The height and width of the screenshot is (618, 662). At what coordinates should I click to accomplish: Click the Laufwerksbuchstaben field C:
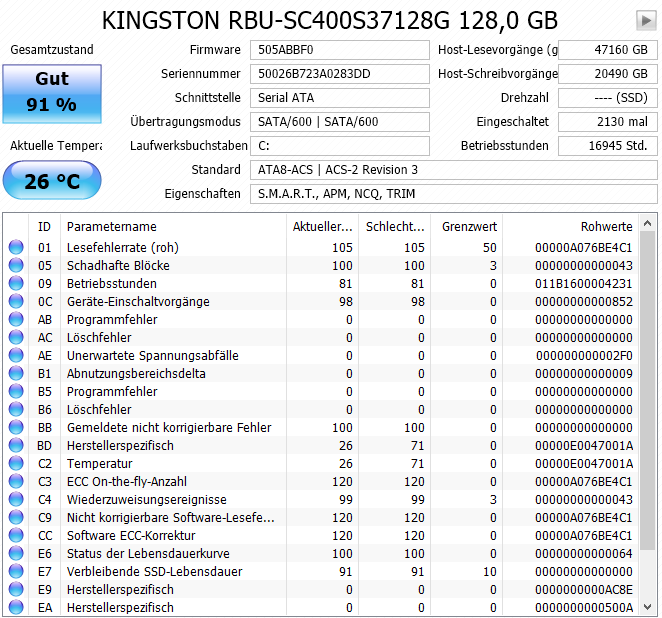tap(340, 146)
